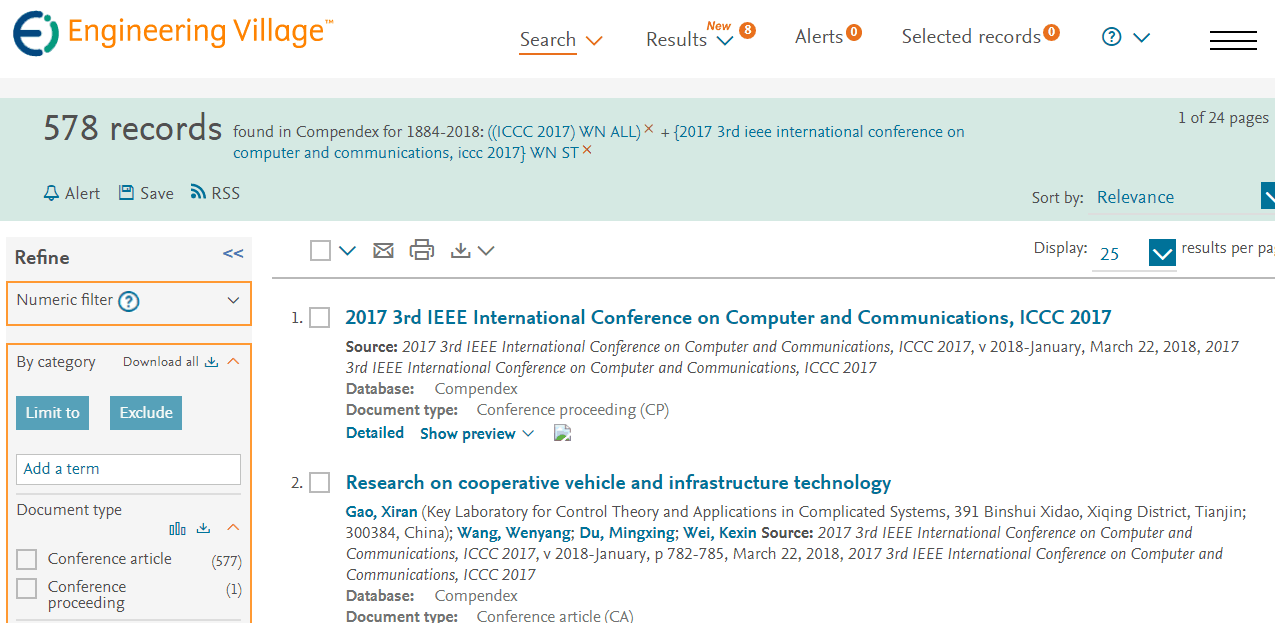1275x623 pixels.
Task: Open Document type bar chart icon
Action: (x=178, y=528)
